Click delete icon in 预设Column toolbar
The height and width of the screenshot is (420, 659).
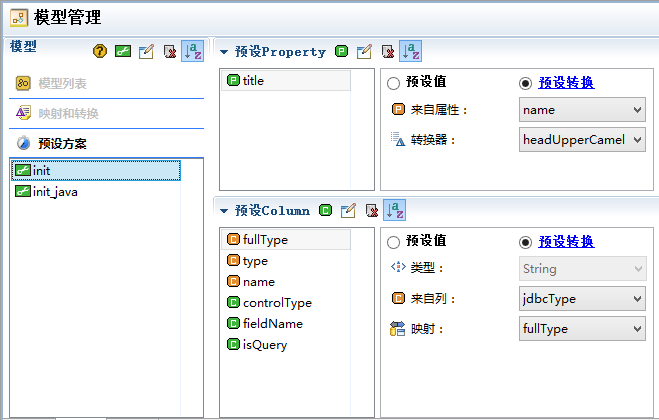(x=372, y=210)
